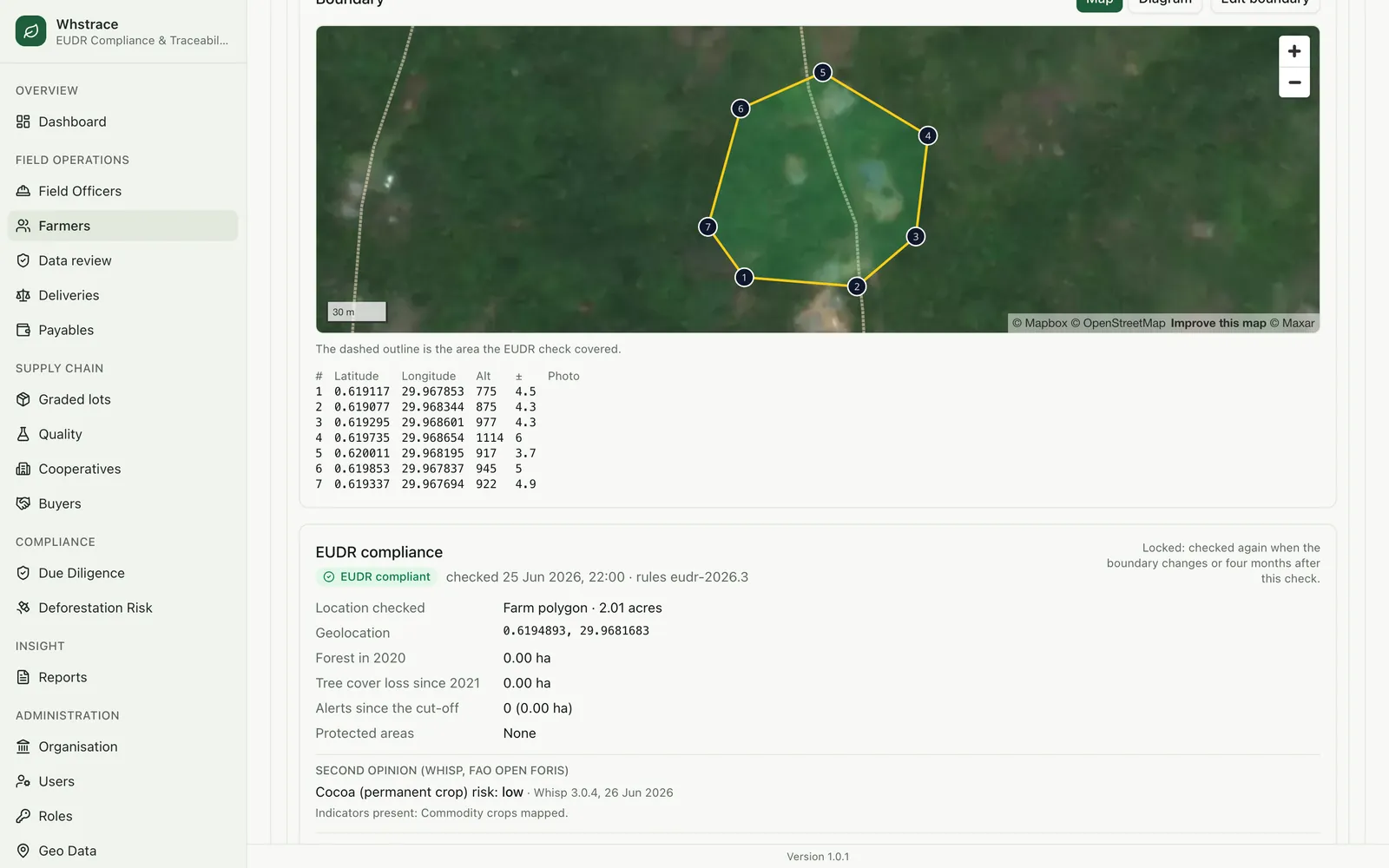The height and width of the screenshot is (868, 1389).
Task: Click the geolocation value 0.6194893, 29.9681683
Action: [576, 631]
